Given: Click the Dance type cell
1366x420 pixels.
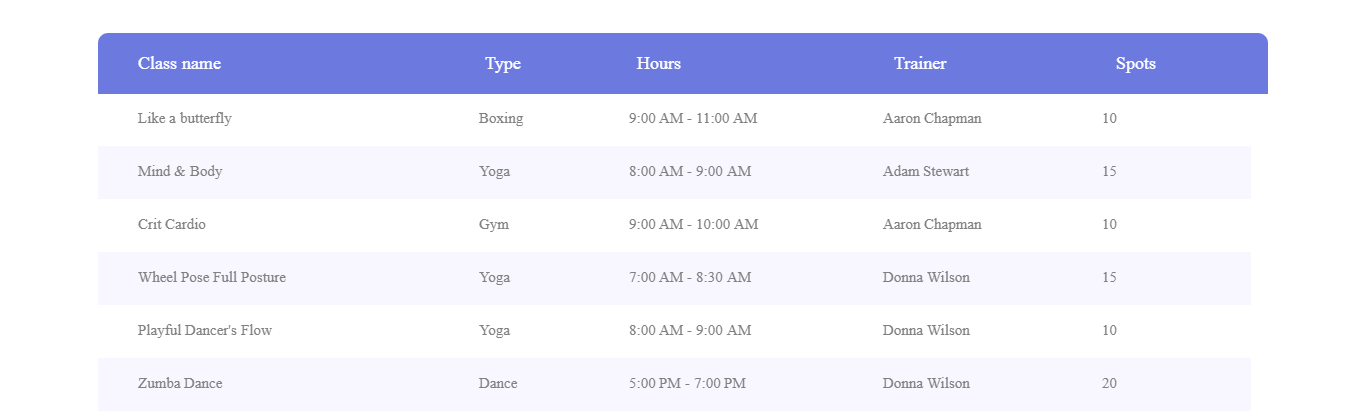Looking at the screenshot, I should [498, 383].
